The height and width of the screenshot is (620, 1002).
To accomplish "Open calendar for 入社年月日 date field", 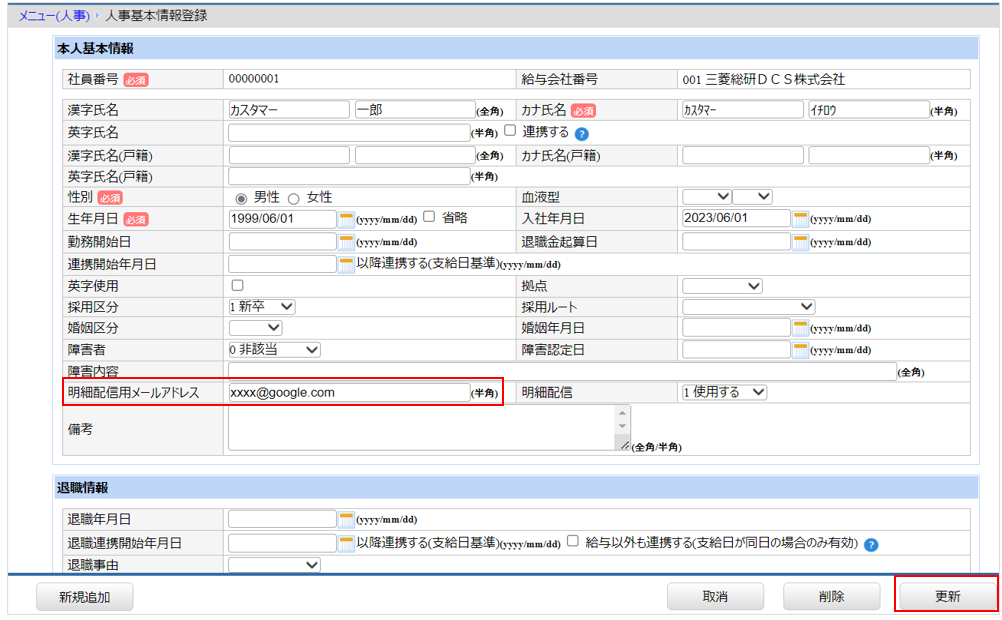I will coord(799,219).
